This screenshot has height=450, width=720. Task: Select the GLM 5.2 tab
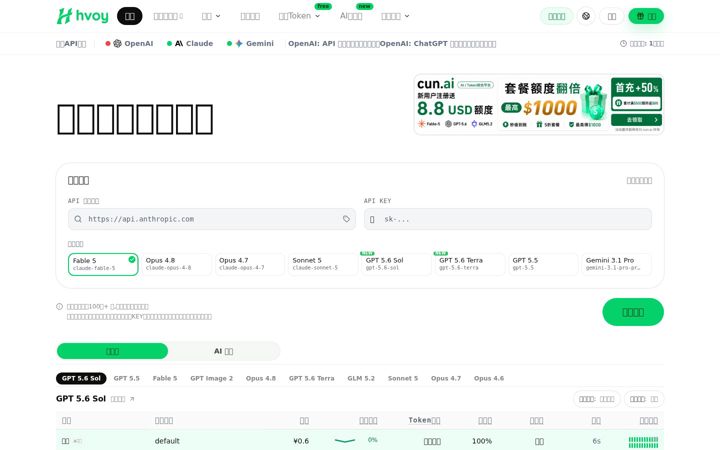(x=361, y=378)
